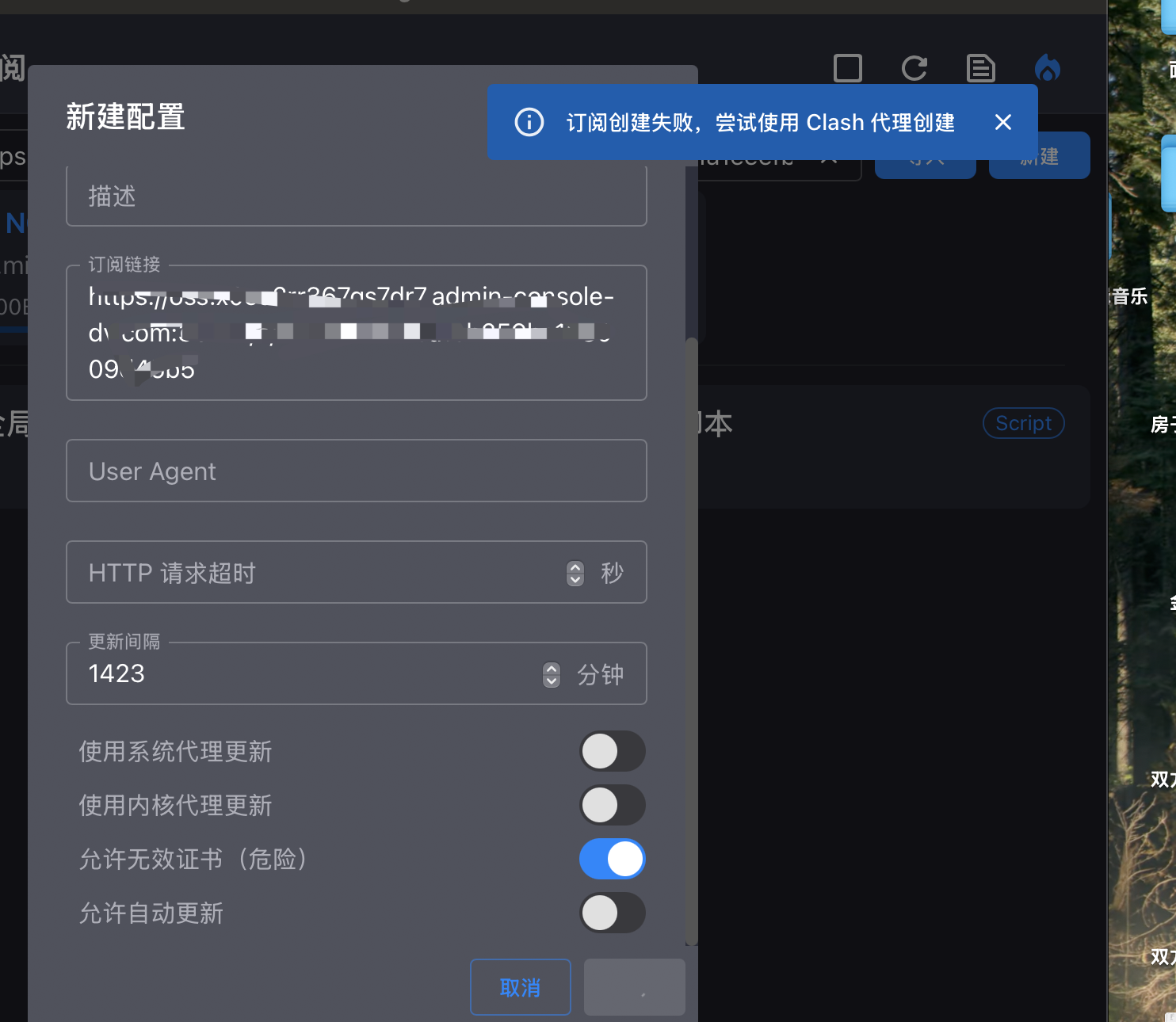Click the blue flame icon to reactivate profiles
Image resolution: width=1176 pixels, height=1022 pixels.
pyautogui.click(x=1047, y=68)
